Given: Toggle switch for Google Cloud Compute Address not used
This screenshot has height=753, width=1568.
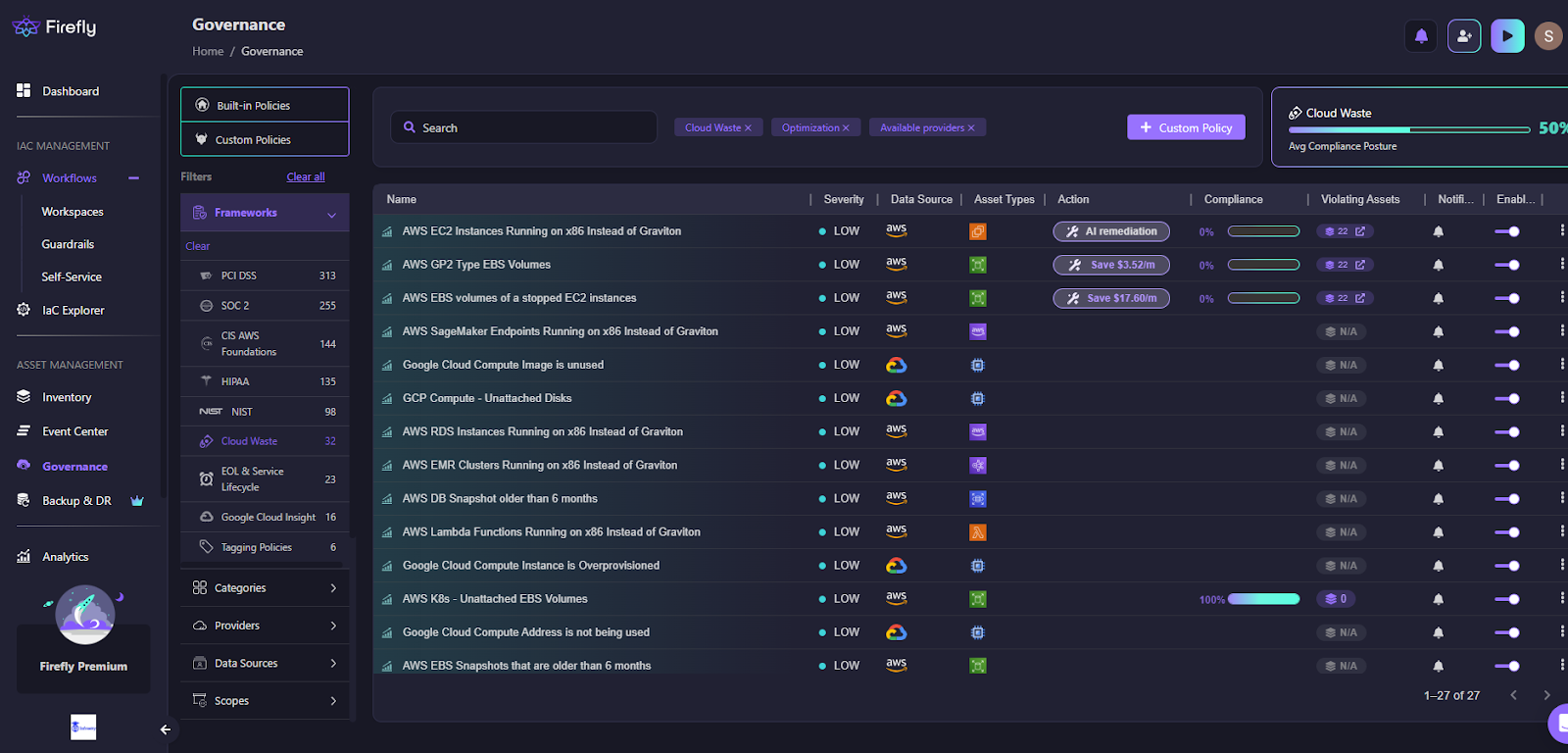Looking at the screenshot, I should point(1507,633).
